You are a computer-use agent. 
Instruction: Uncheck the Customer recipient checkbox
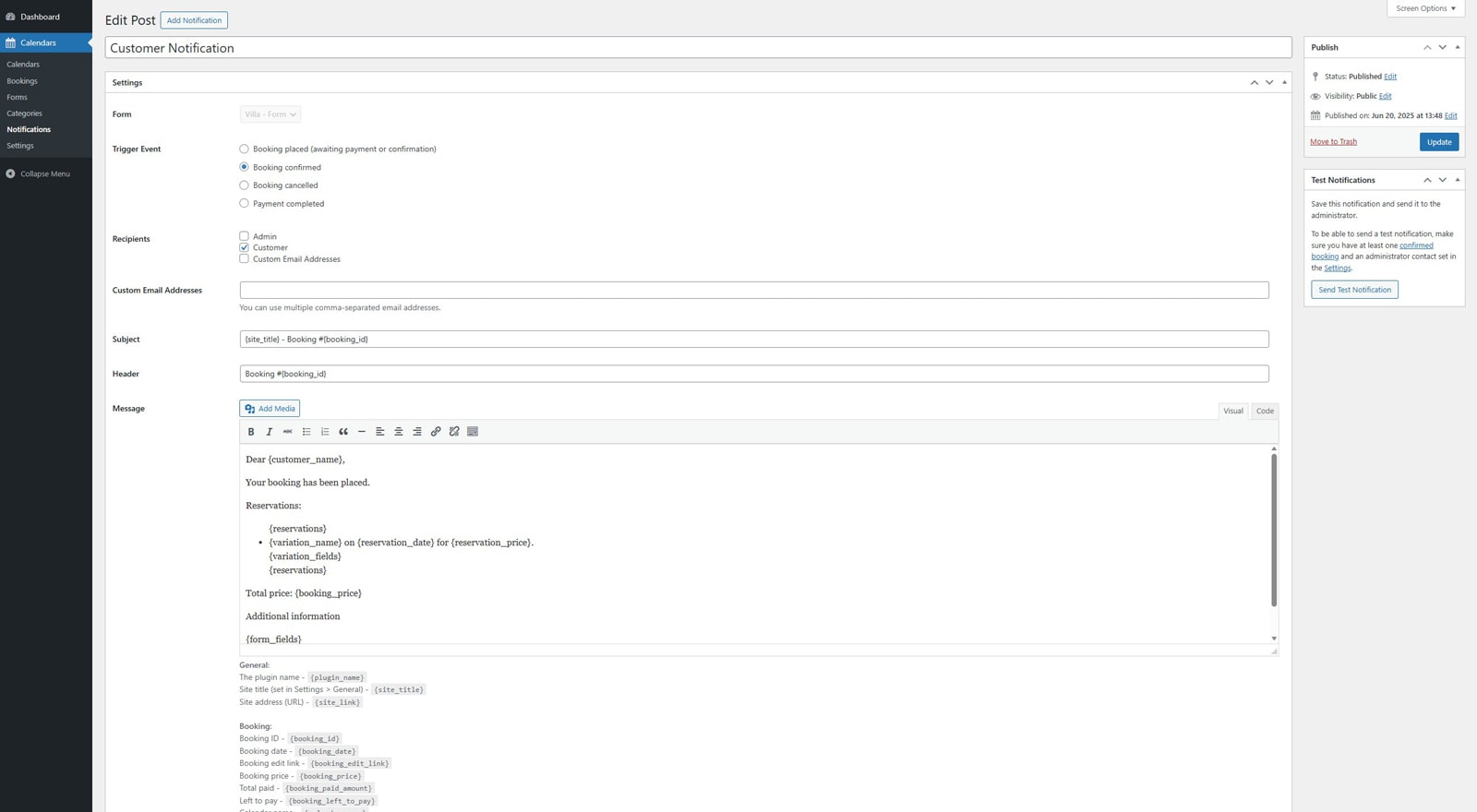click(244, 247)
